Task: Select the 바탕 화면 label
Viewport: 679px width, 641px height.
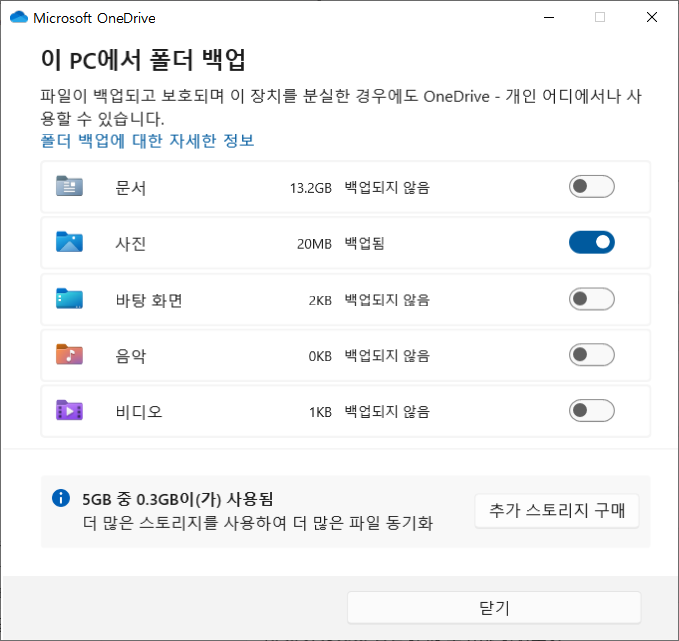Action: tap(149, 300)
